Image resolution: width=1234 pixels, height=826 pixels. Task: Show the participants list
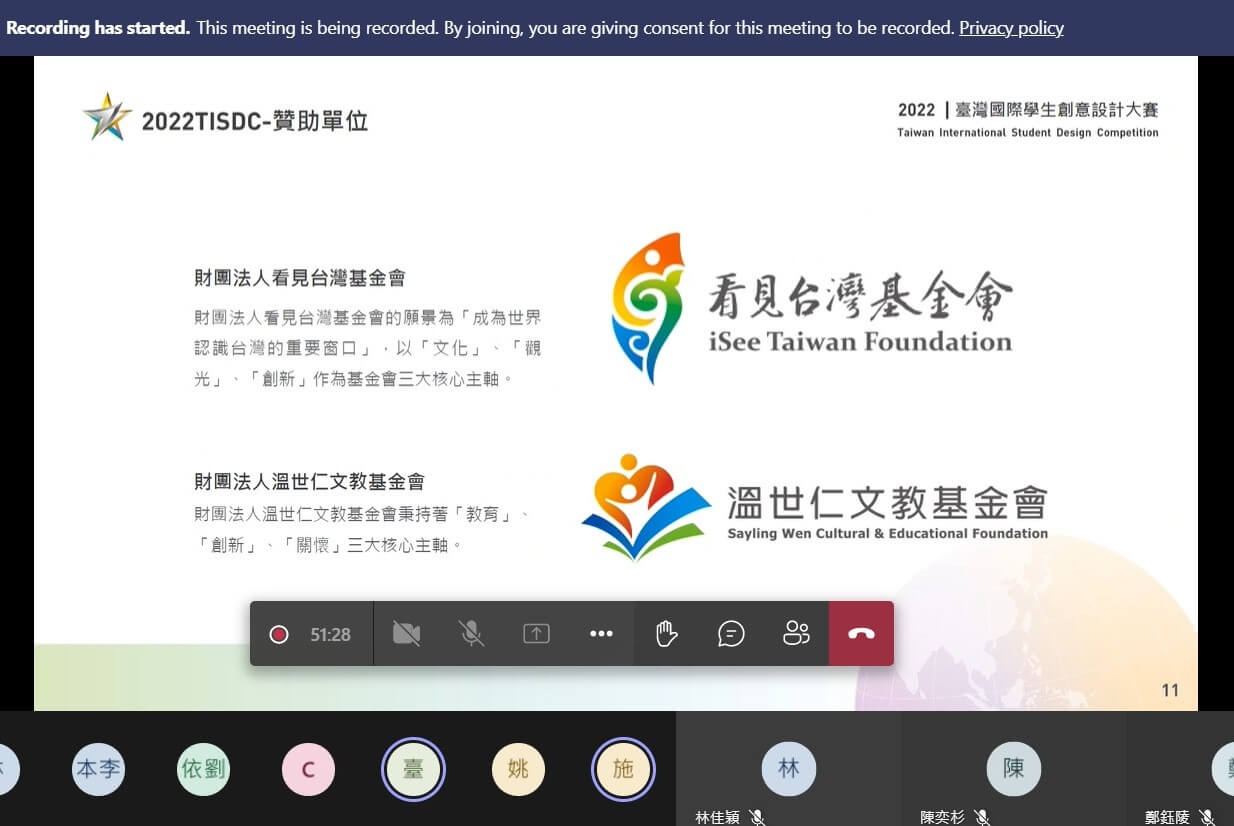tap(796, 634)
